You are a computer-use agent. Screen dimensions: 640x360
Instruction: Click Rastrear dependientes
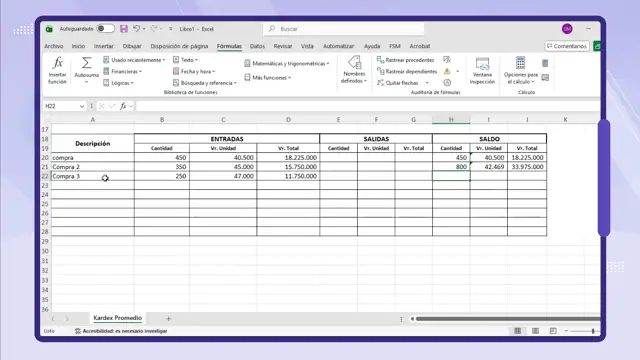407,71
